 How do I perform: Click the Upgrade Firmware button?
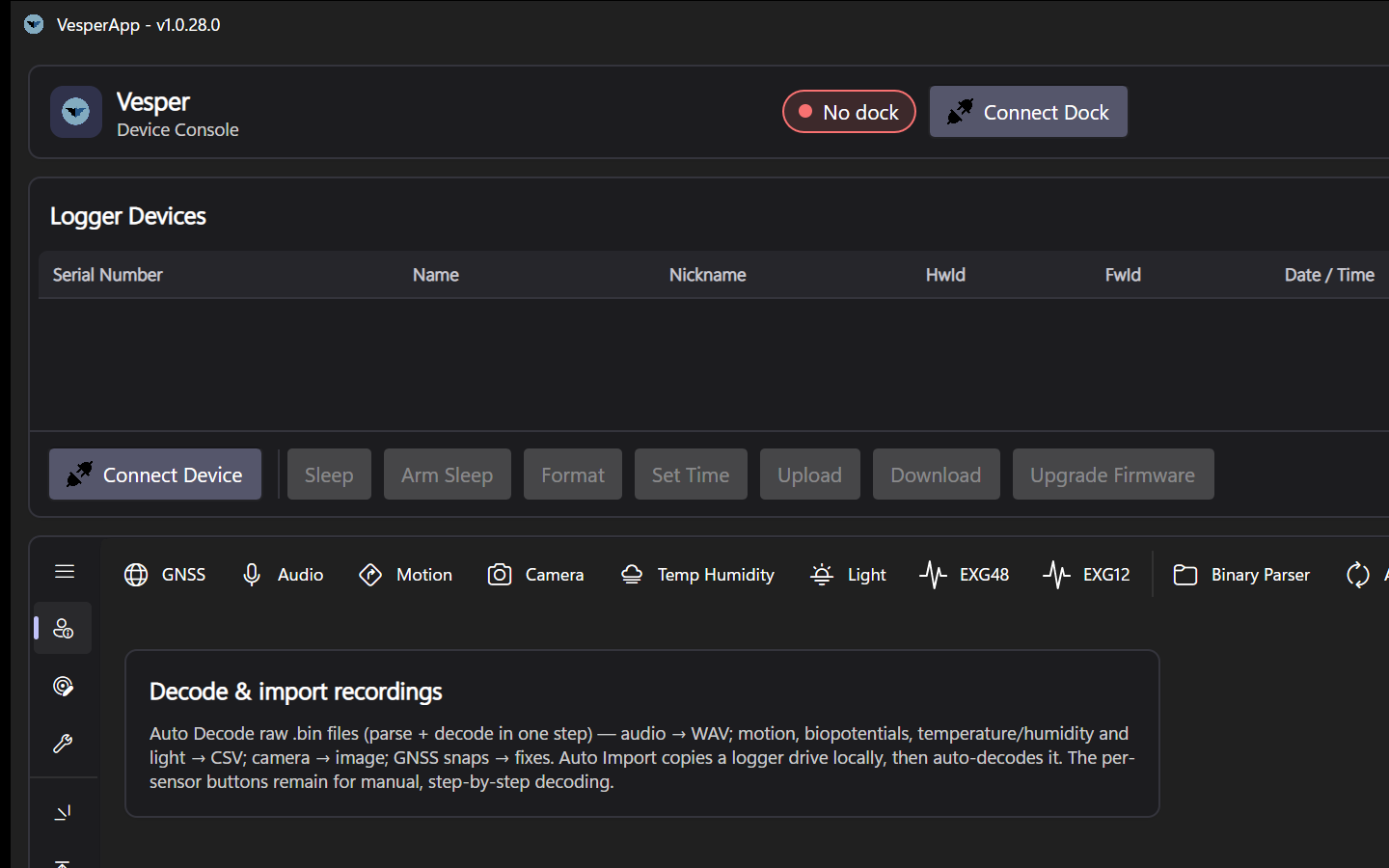[x=1113, y=475]
